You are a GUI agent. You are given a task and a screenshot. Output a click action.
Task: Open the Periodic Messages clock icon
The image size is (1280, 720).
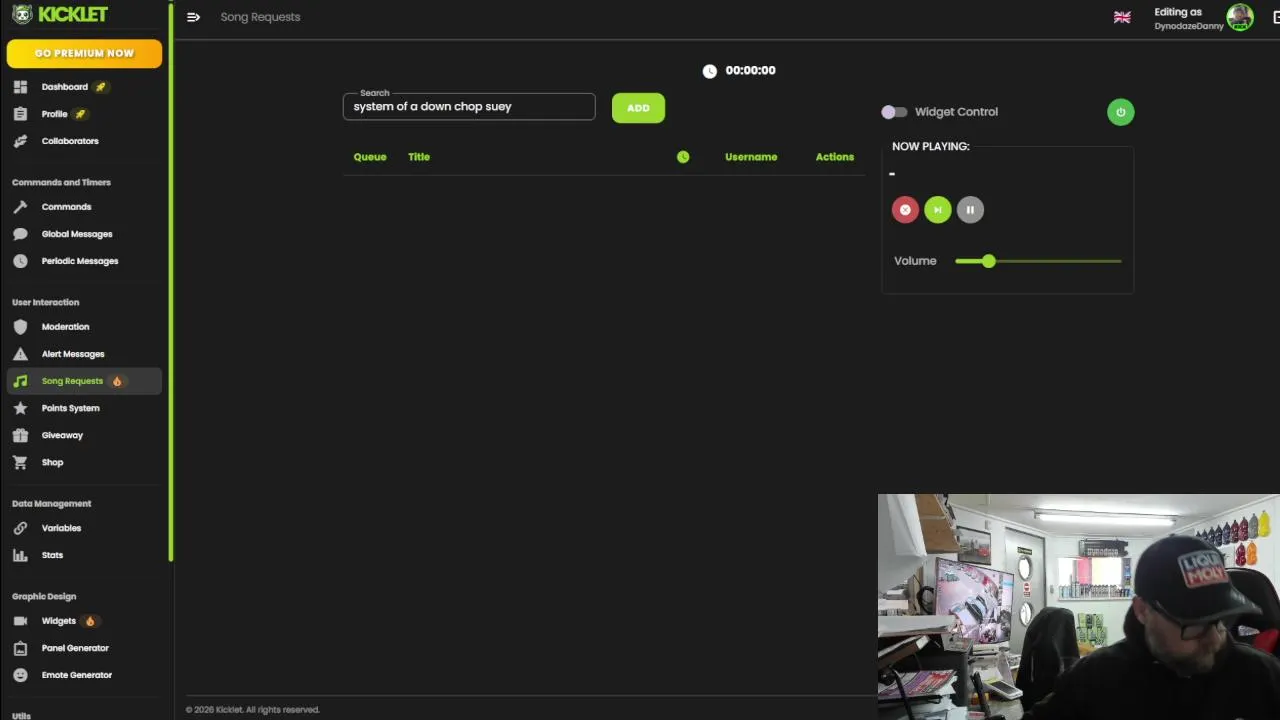tap(20, 261)
